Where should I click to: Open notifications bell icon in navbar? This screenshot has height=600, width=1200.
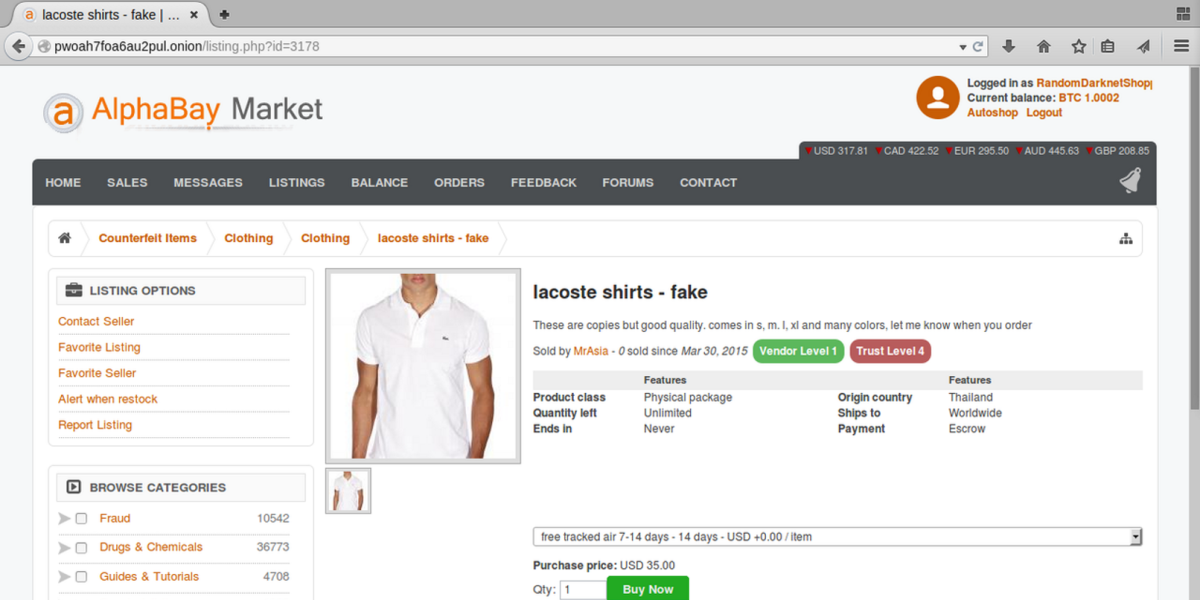(x=1129, y=181)
